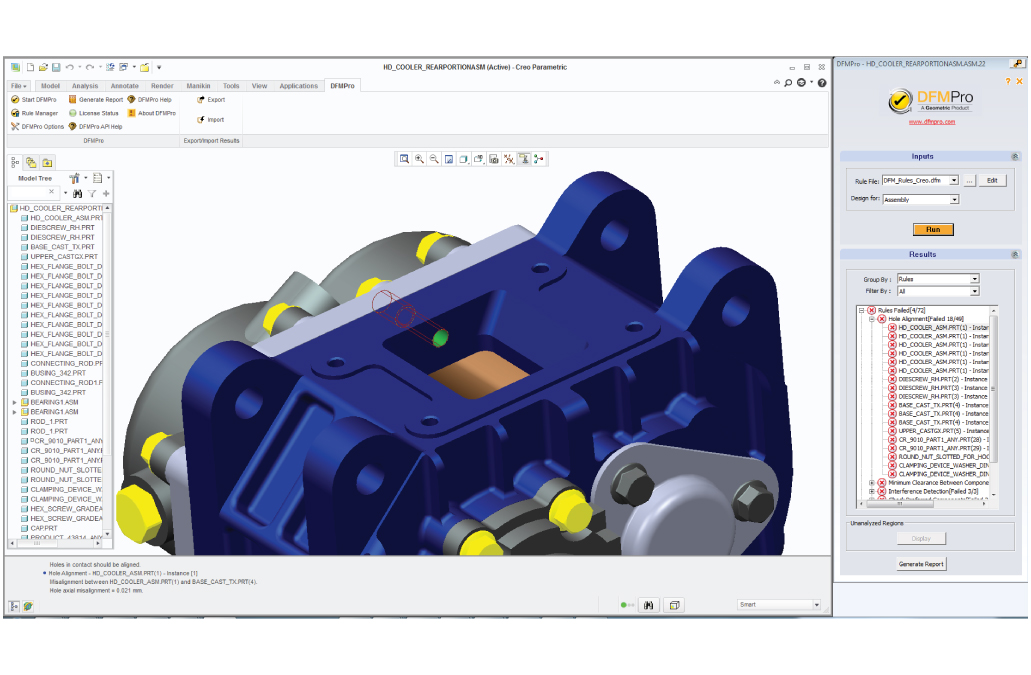Click the Generate Report button in DFMPro panel
Screen dimensions: 1031x675
coord(921,564)
